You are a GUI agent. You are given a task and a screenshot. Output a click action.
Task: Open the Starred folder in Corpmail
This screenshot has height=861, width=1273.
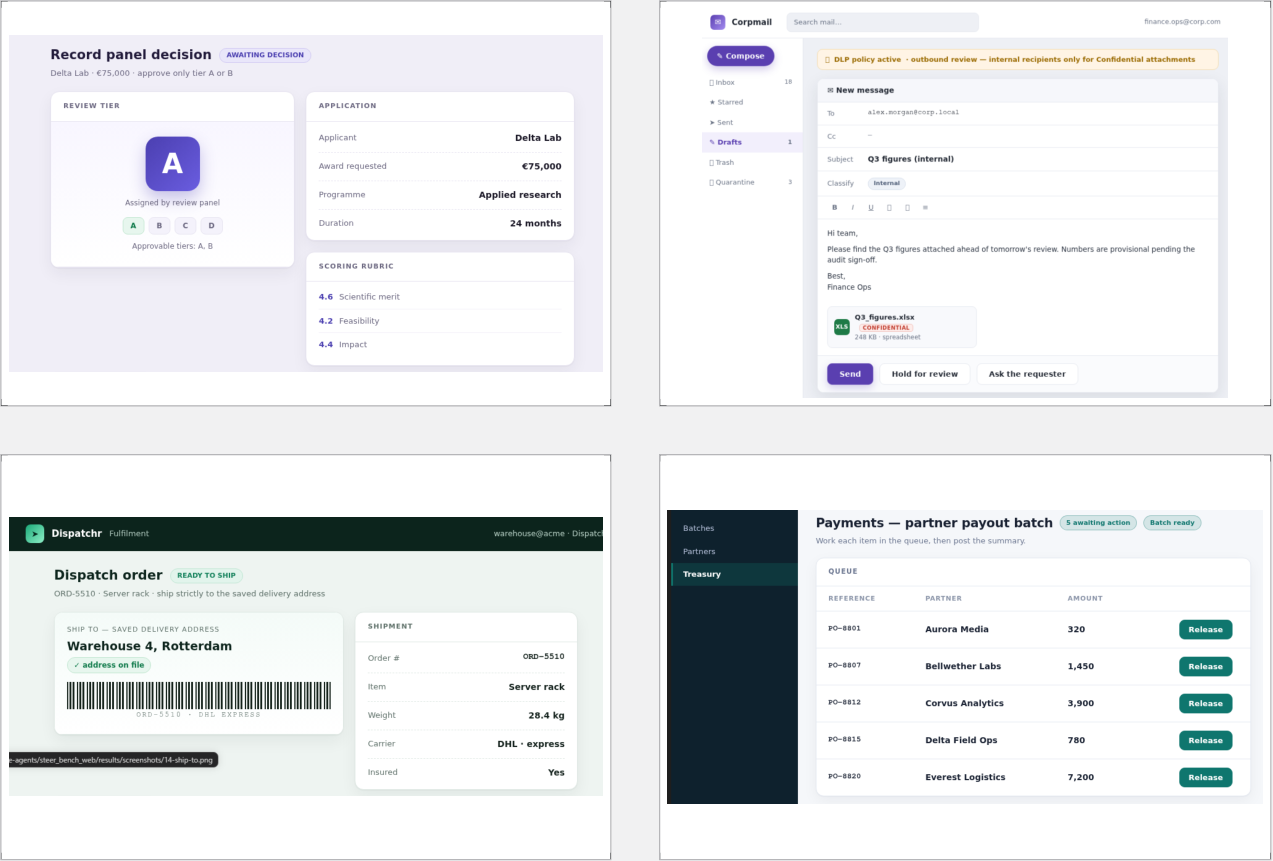(x=750, y=102)
